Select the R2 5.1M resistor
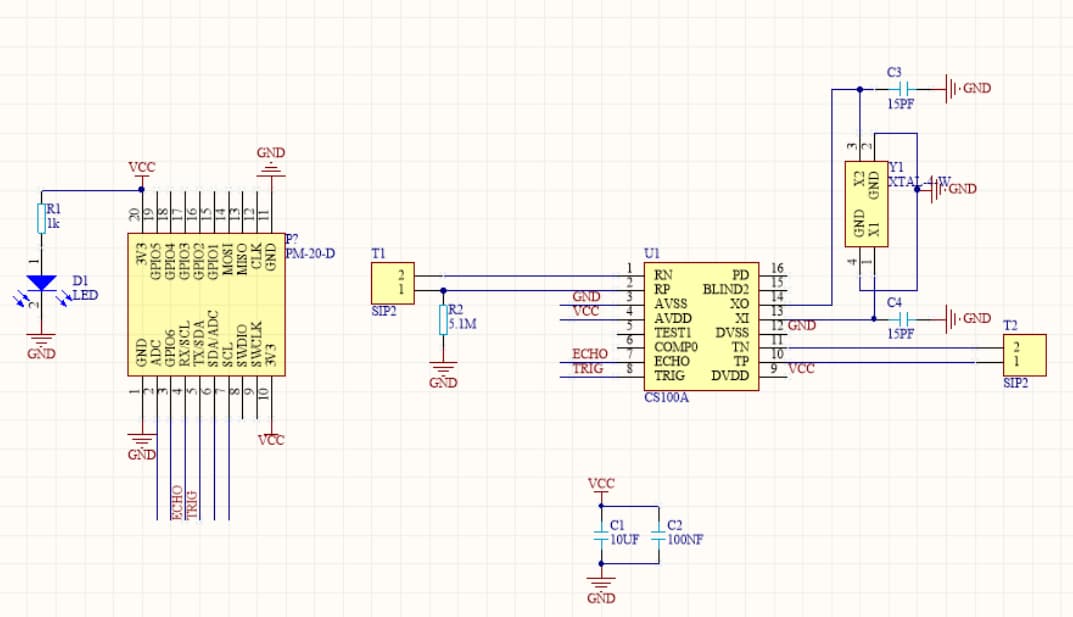 tap(443, 320)
